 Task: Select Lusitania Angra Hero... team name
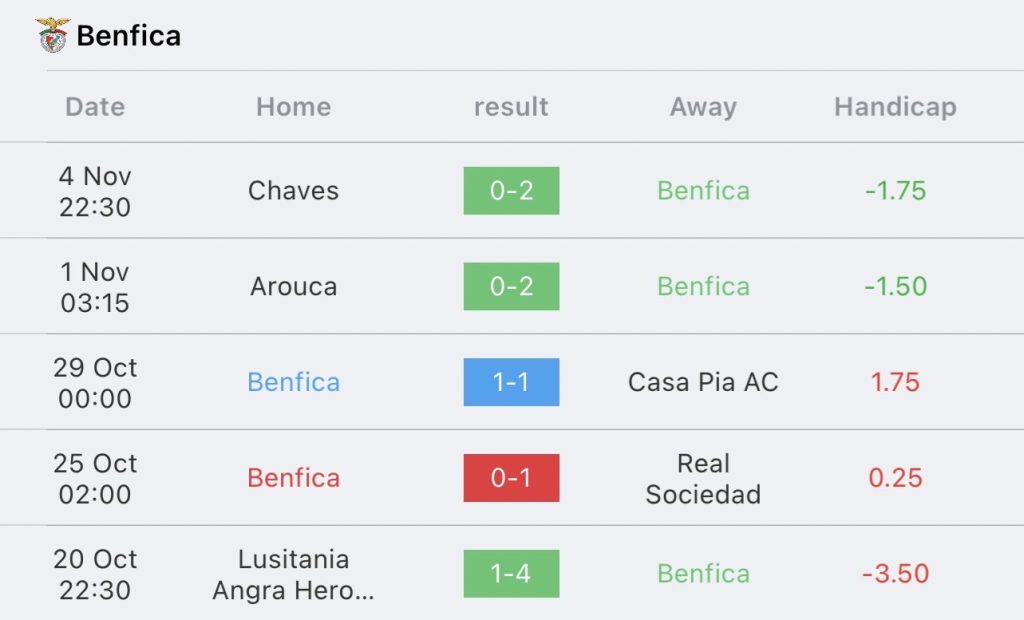[x=293, y=574]
